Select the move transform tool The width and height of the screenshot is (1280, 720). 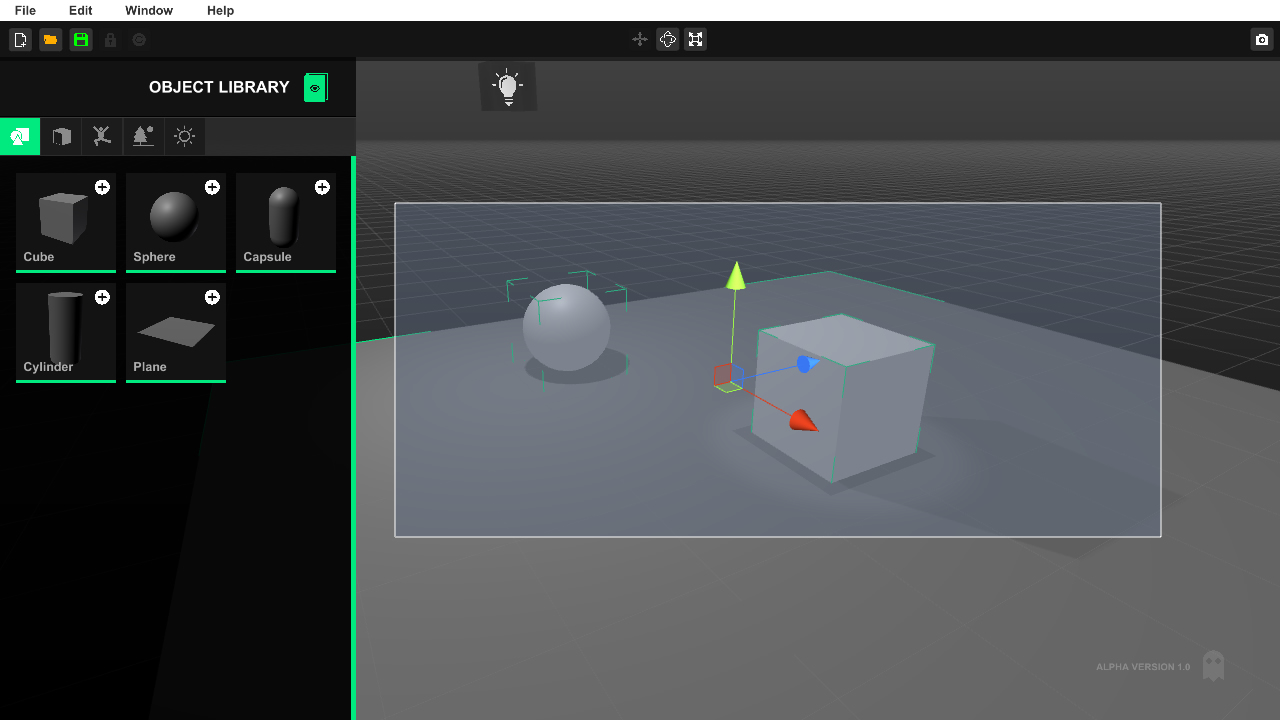639,40
